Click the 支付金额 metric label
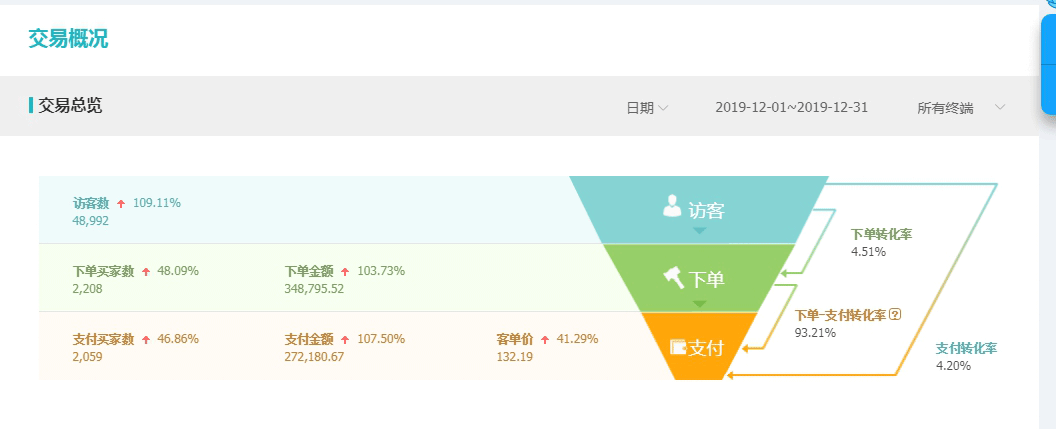Image resolution: width=1056 pixels, height=429 pixels. (x=308, y=339)
